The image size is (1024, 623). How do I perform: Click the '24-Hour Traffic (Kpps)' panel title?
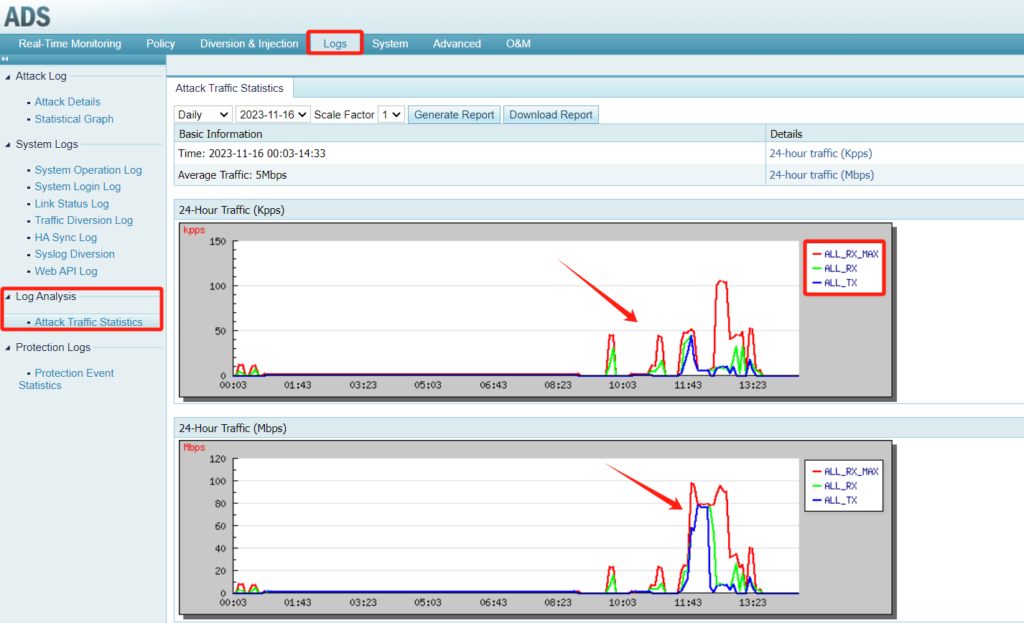click(231, 210)
